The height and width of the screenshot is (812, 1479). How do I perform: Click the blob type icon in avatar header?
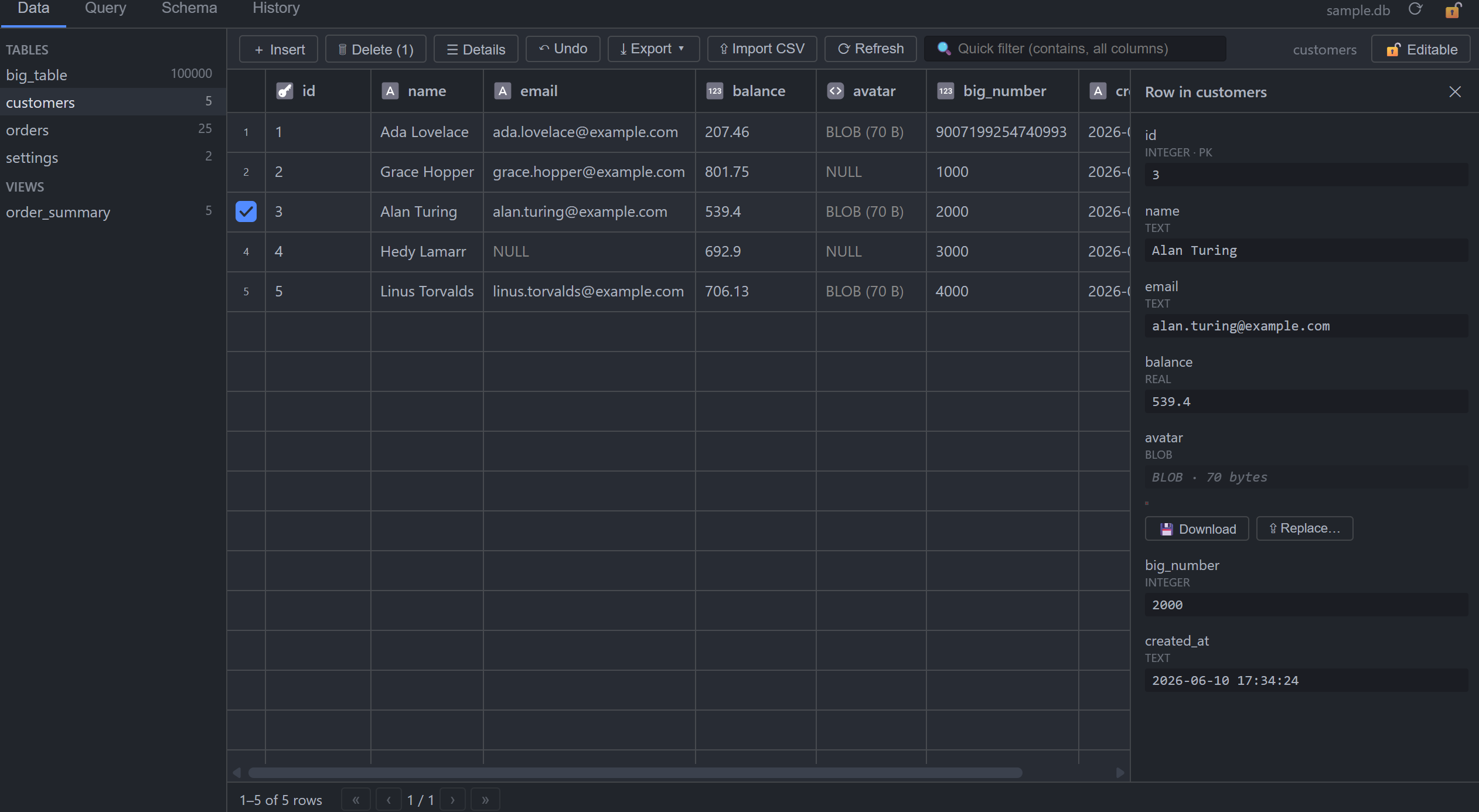tap(836, 91)
